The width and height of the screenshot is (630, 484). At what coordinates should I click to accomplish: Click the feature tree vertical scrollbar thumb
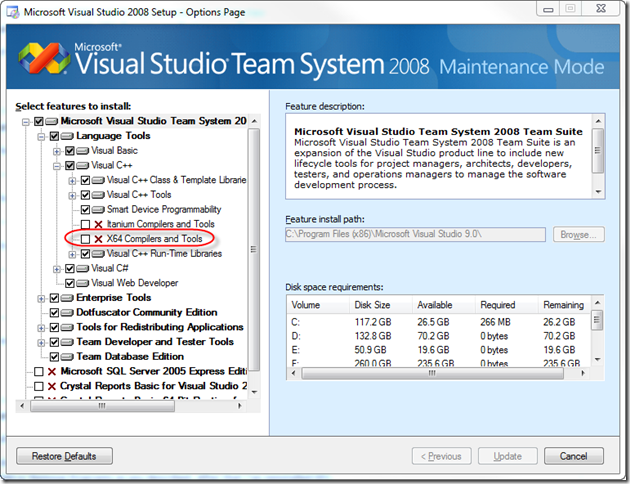(x=254, y=250)
